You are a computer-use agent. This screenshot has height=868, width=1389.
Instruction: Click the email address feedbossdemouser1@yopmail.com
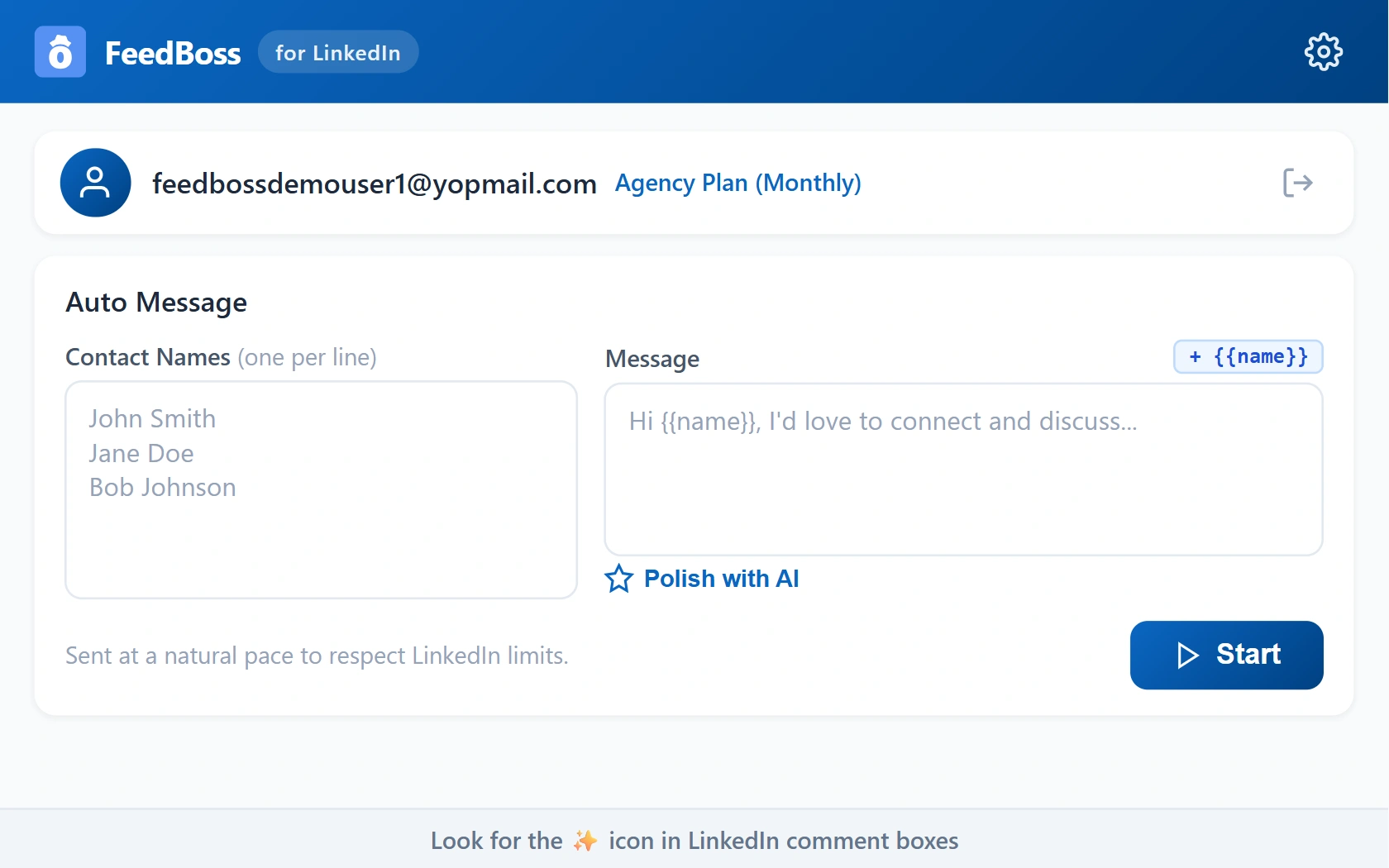(x=375, y=184)
